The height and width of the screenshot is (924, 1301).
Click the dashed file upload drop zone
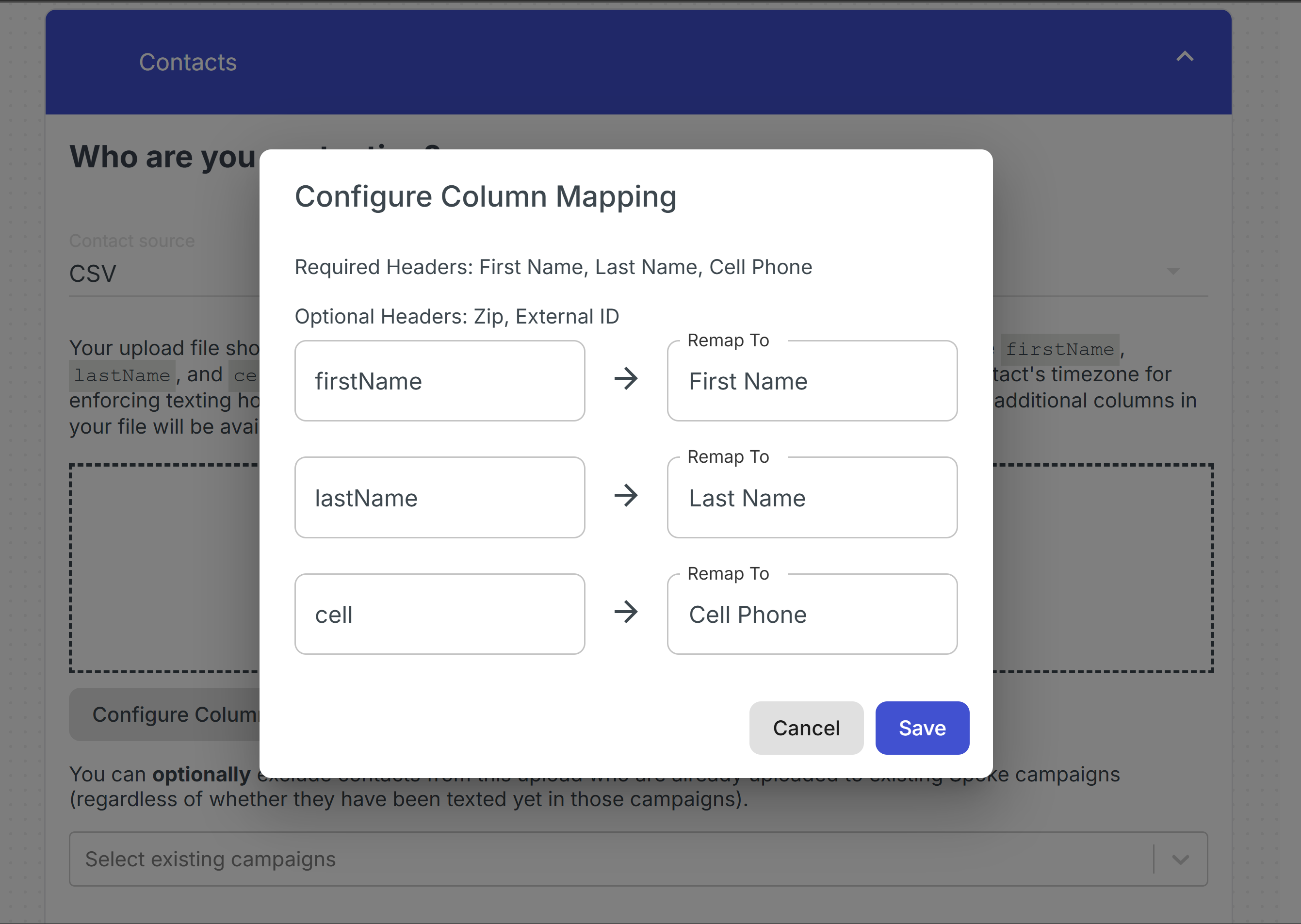tap(165, 568)
